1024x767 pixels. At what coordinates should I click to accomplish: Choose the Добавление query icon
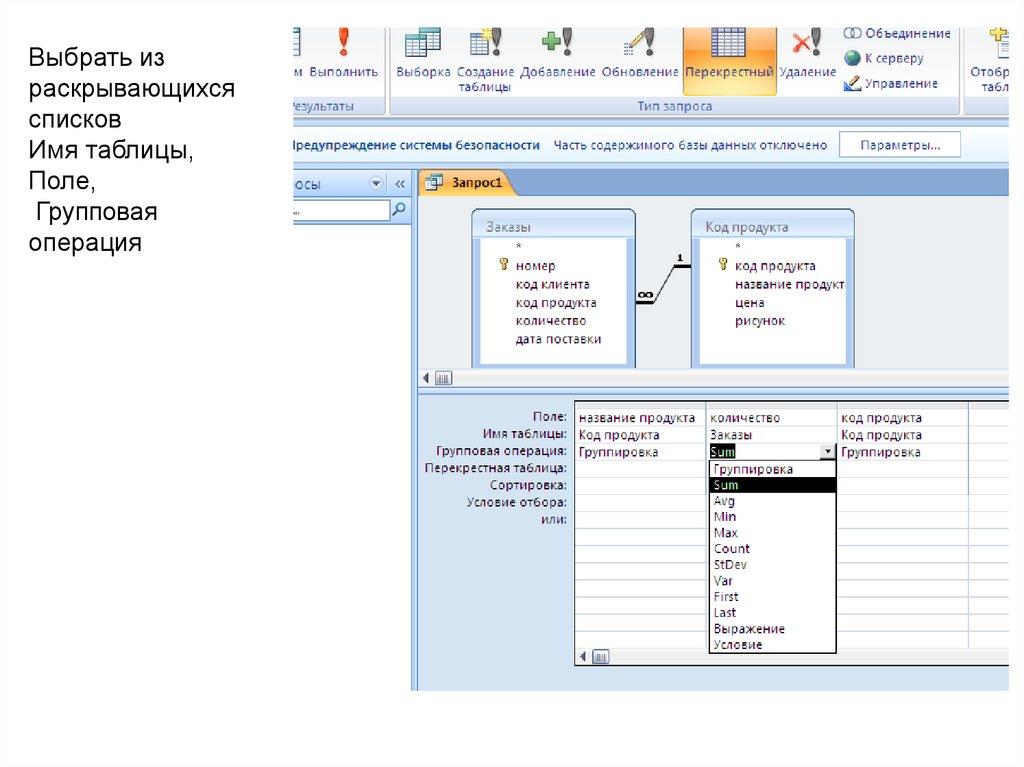pos(556,45)
